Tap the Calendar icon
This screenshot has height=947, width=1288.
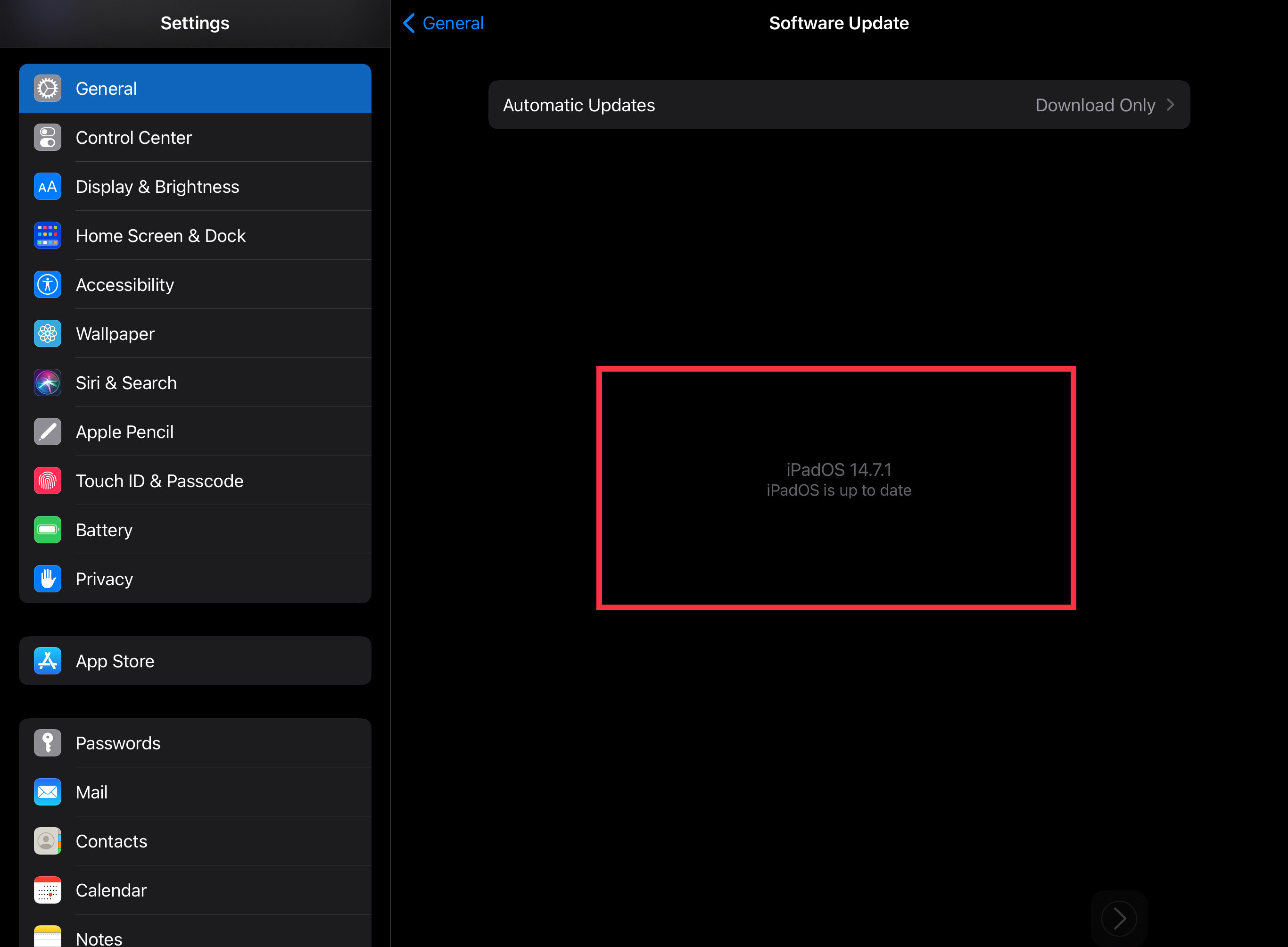click(x=48, y=890)
